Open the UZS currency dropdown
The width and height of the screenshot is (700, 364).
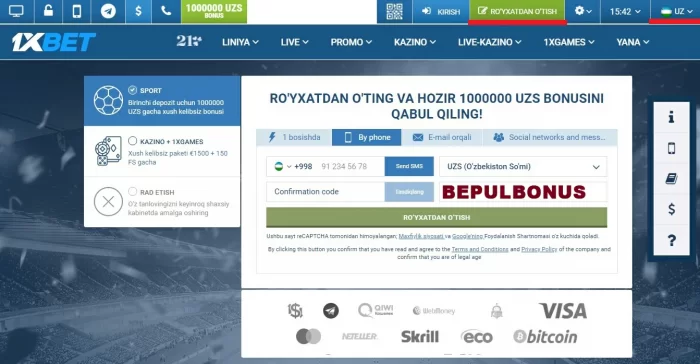pyautogui.click(x=523, y=166)
